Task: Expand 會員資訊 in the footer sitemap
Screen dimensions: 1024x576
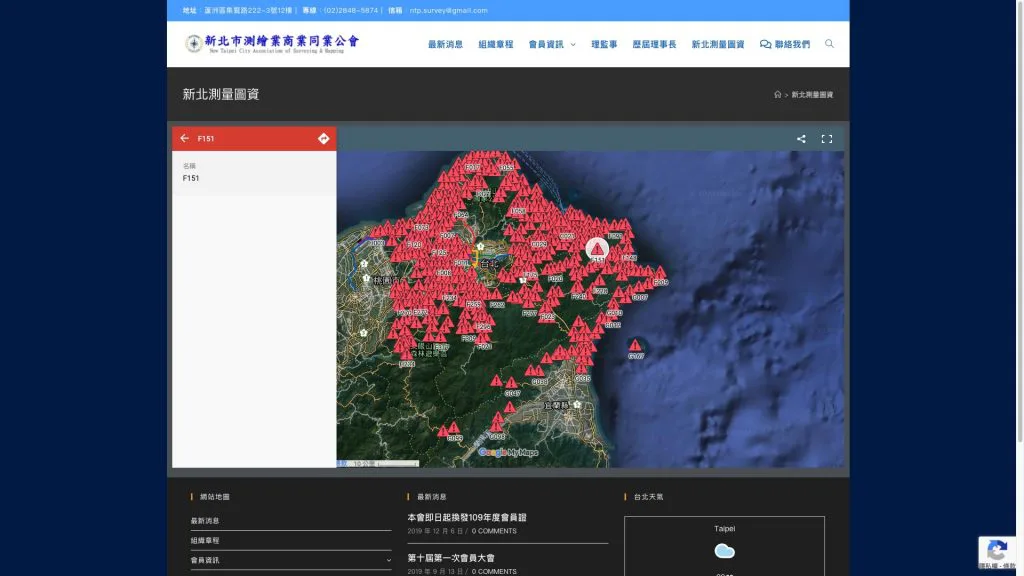Action: (x=388, y=561)
